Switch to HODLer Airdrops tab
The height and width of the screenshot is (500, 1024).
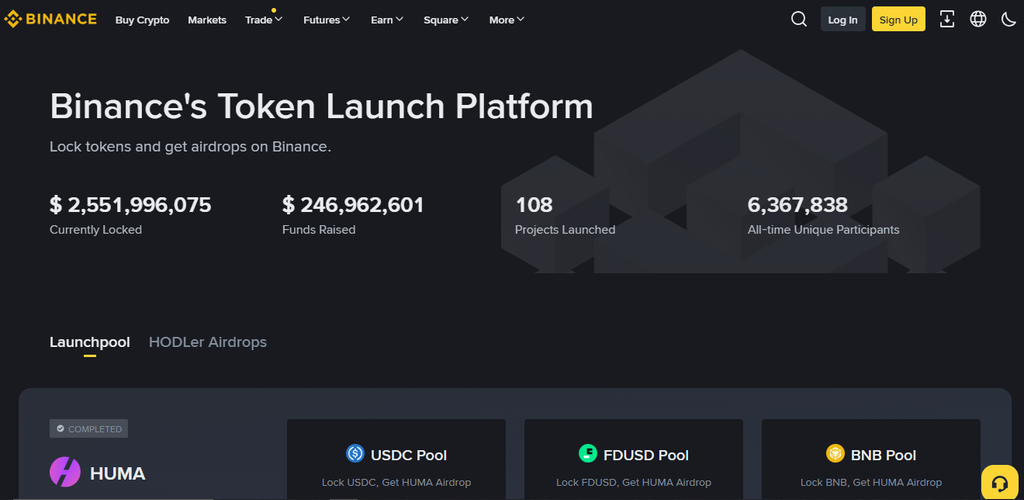(x=208, y=342)
